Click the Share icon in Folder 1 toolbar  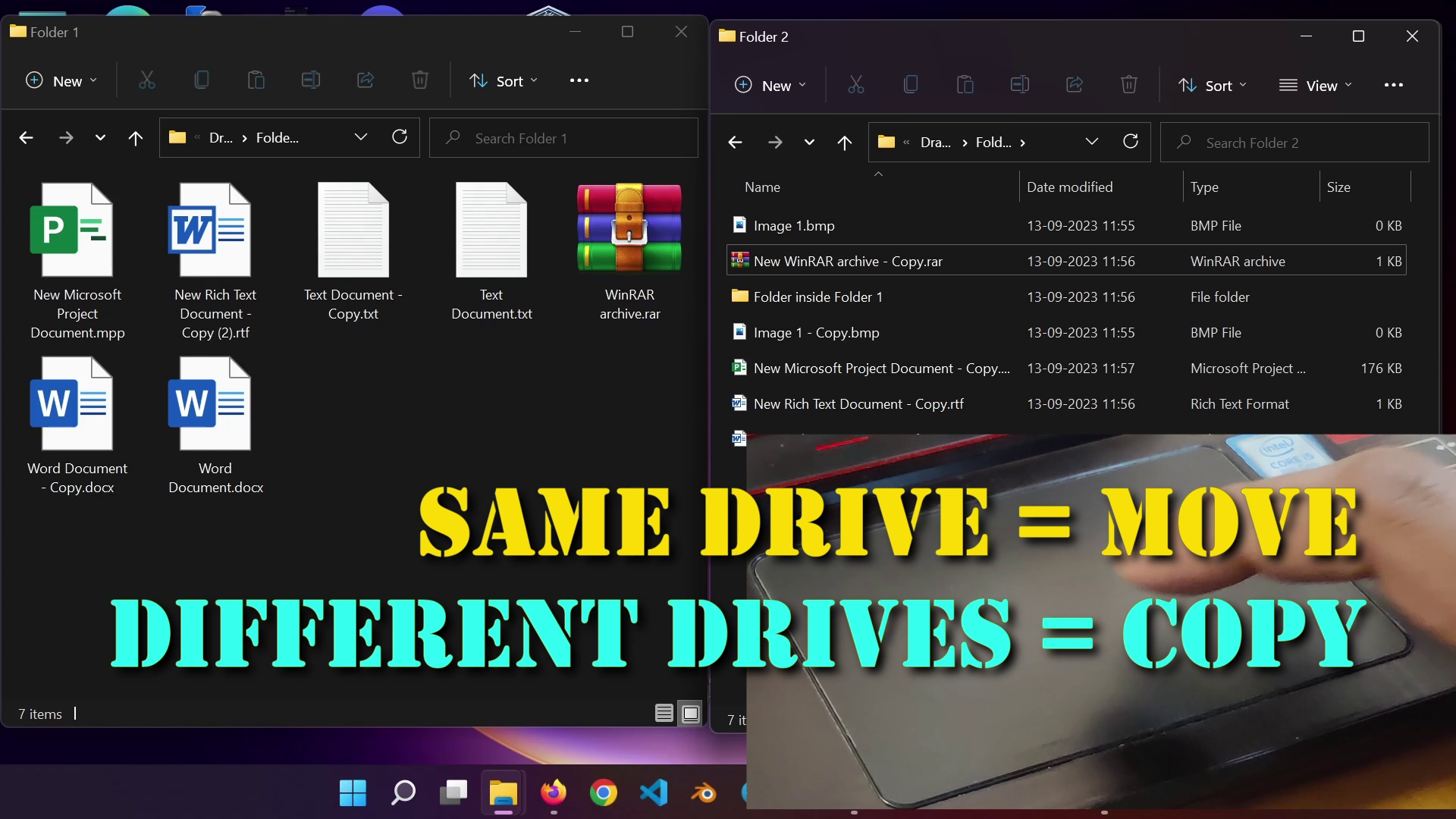pyautogui.click(x=366, y=80)
